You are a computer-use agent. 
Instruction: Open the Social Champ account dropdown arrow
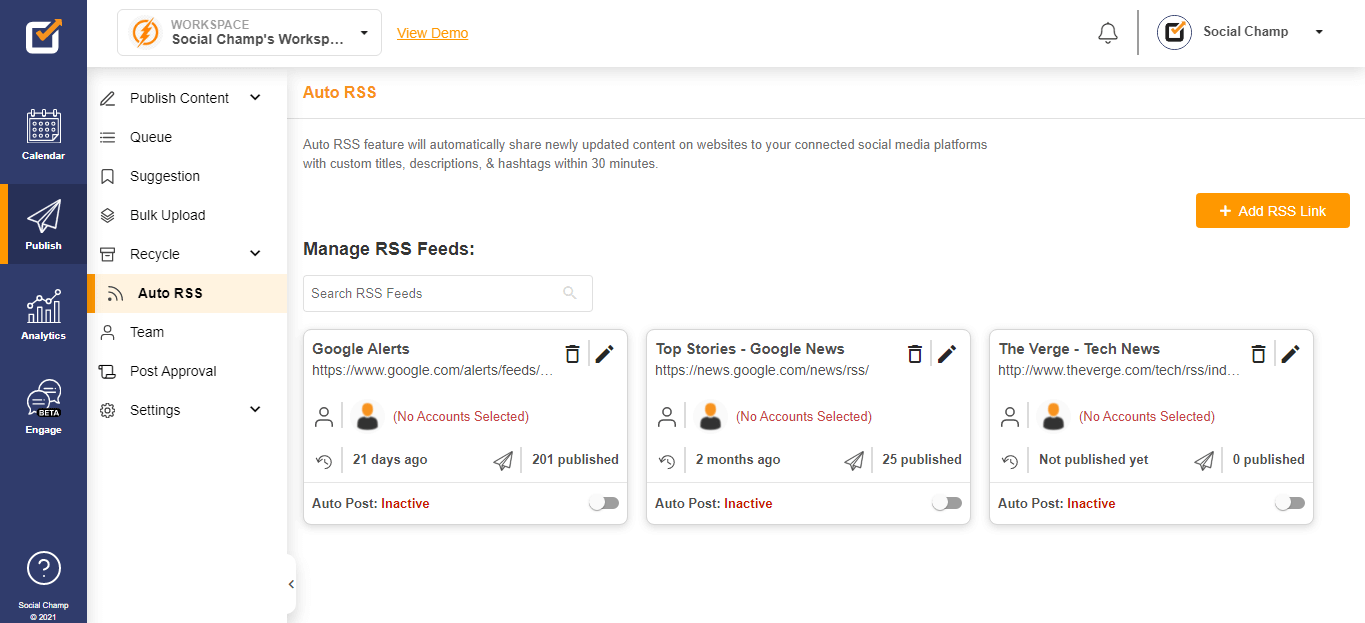click(1319, 32)
